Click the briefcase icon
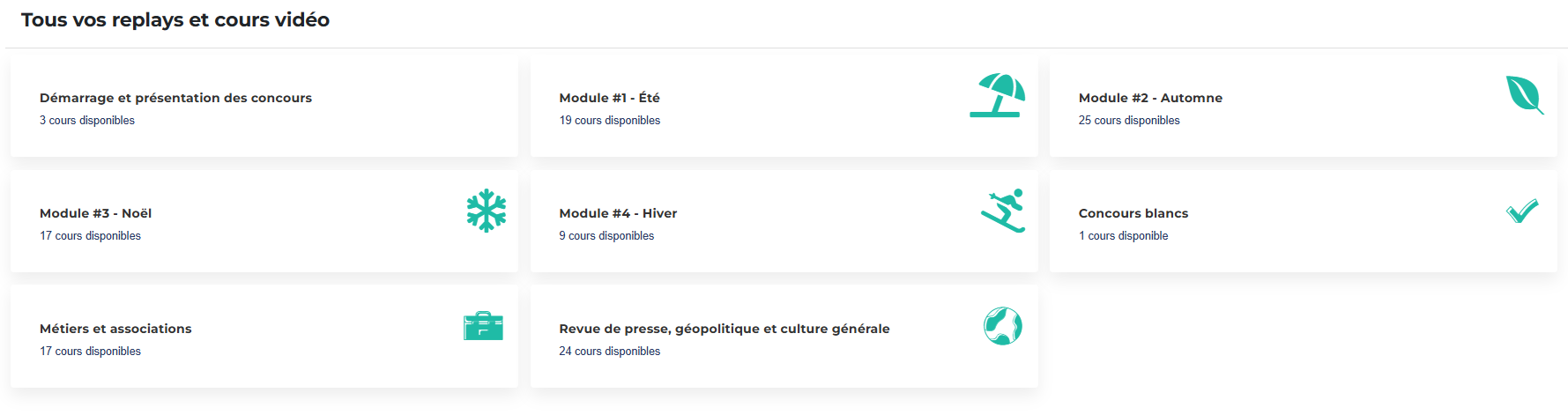 [x=483, y=326]
